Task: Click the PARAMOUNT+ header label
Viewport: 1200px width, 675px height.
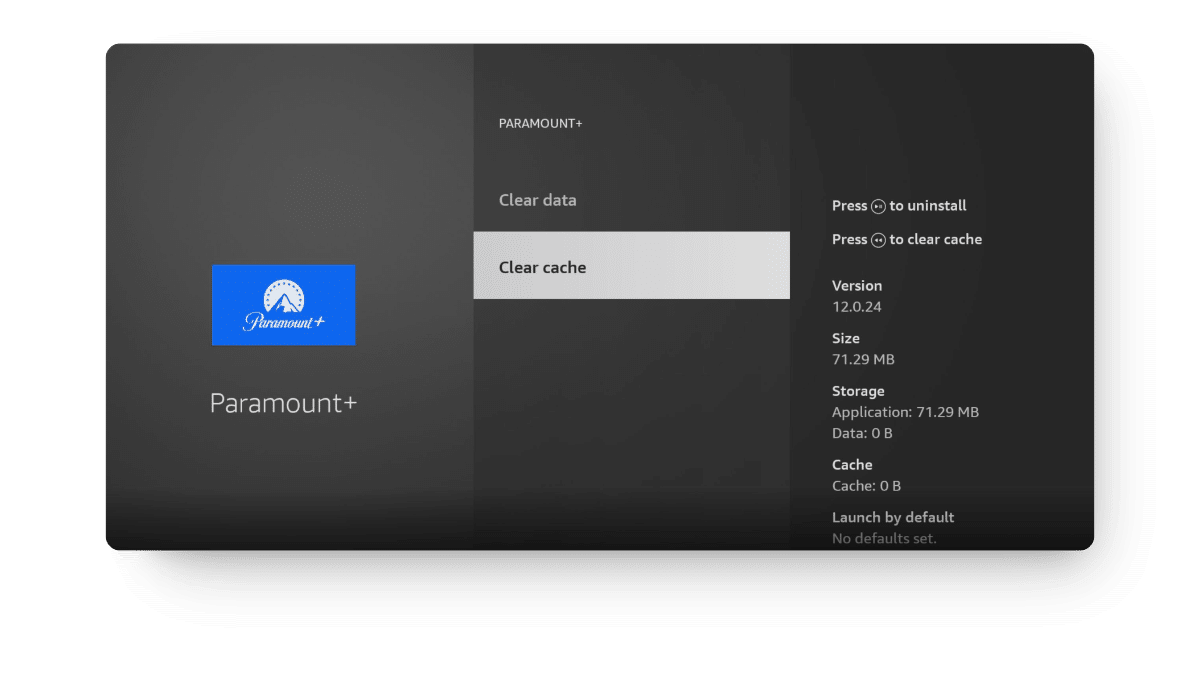Action: coord(540,123)
